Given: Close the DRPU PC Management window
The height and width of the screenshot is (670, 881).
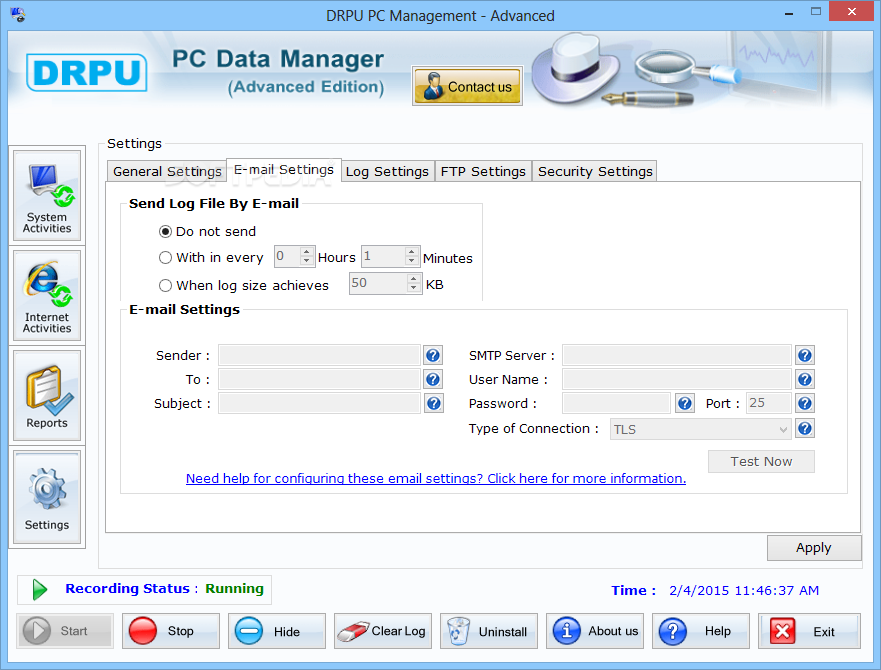Looking at the screenshot, I should coord(852,12).
